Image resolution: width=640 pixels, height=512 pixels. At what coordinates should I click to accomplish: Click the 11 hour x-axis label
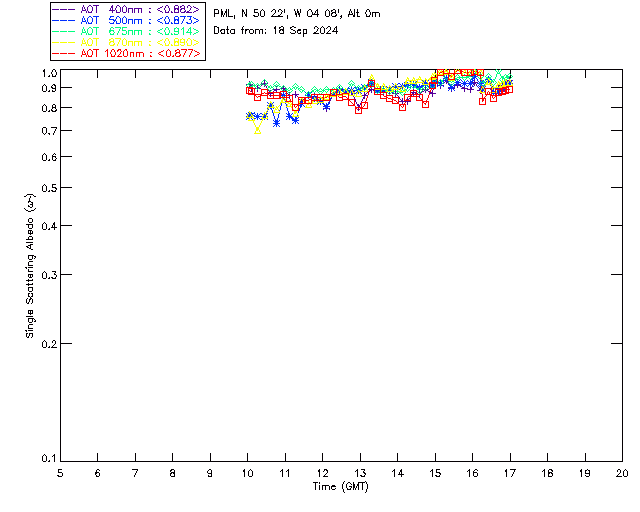tap(285, 473)
